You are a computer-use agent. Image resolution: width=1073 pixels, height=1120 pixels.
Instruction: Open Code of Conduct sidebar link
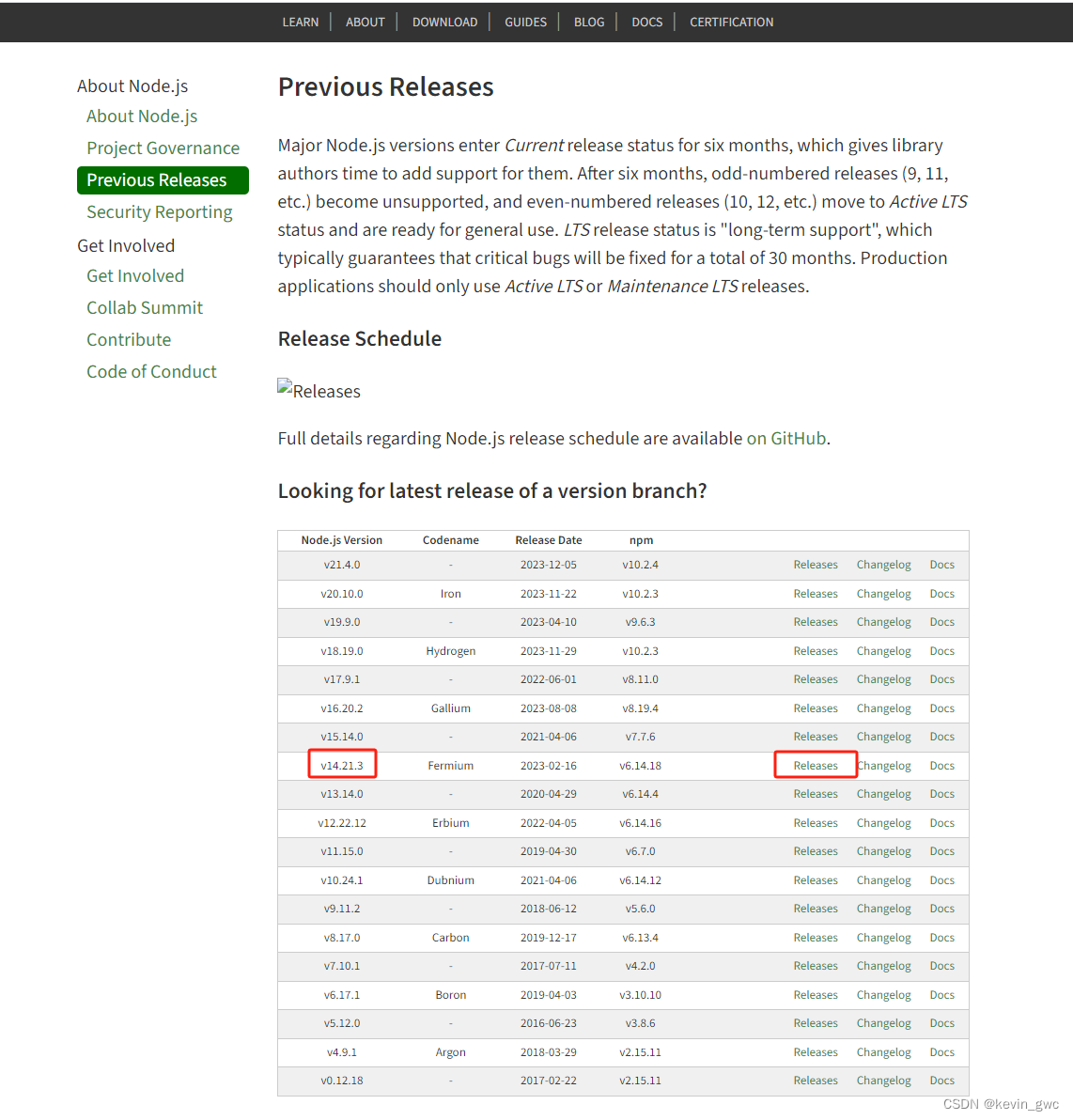150,371
